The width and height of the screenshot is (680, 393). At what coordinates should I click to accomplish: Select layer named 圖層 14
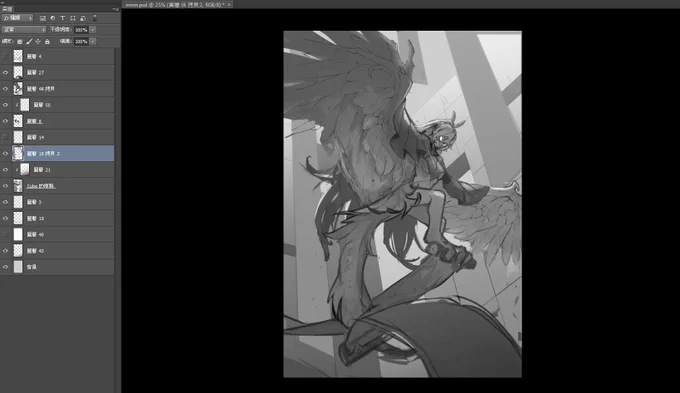click(x=36, y=137)
